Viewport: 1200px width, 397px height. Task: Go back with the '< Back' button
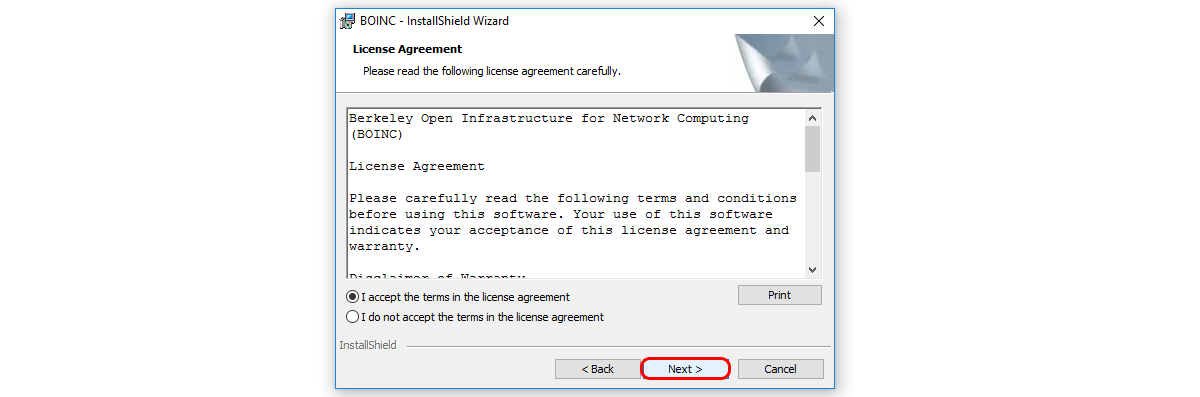(598, 369)
